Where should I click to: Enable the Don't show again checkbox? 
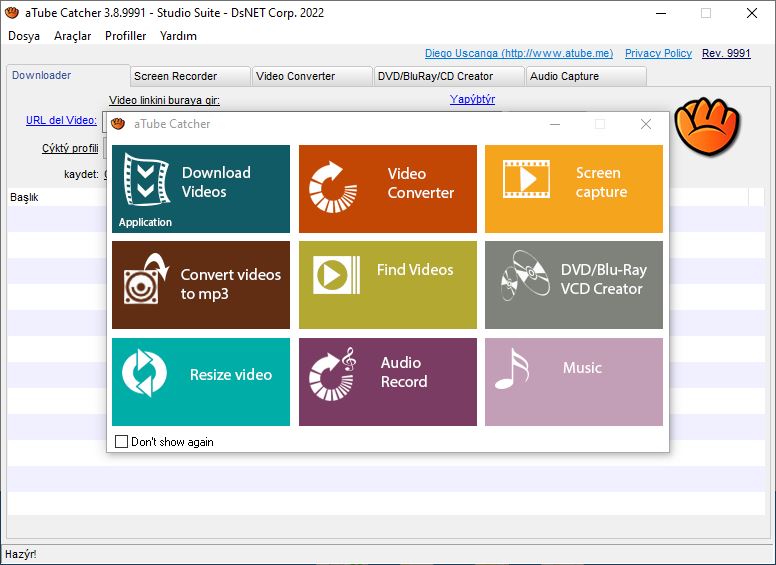pos(121,441)
